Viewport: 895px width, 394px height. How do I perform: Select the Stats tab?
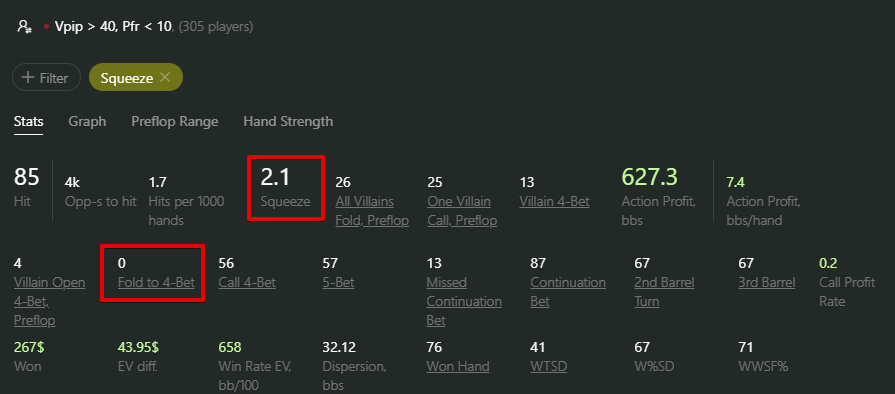pos(29,122)
